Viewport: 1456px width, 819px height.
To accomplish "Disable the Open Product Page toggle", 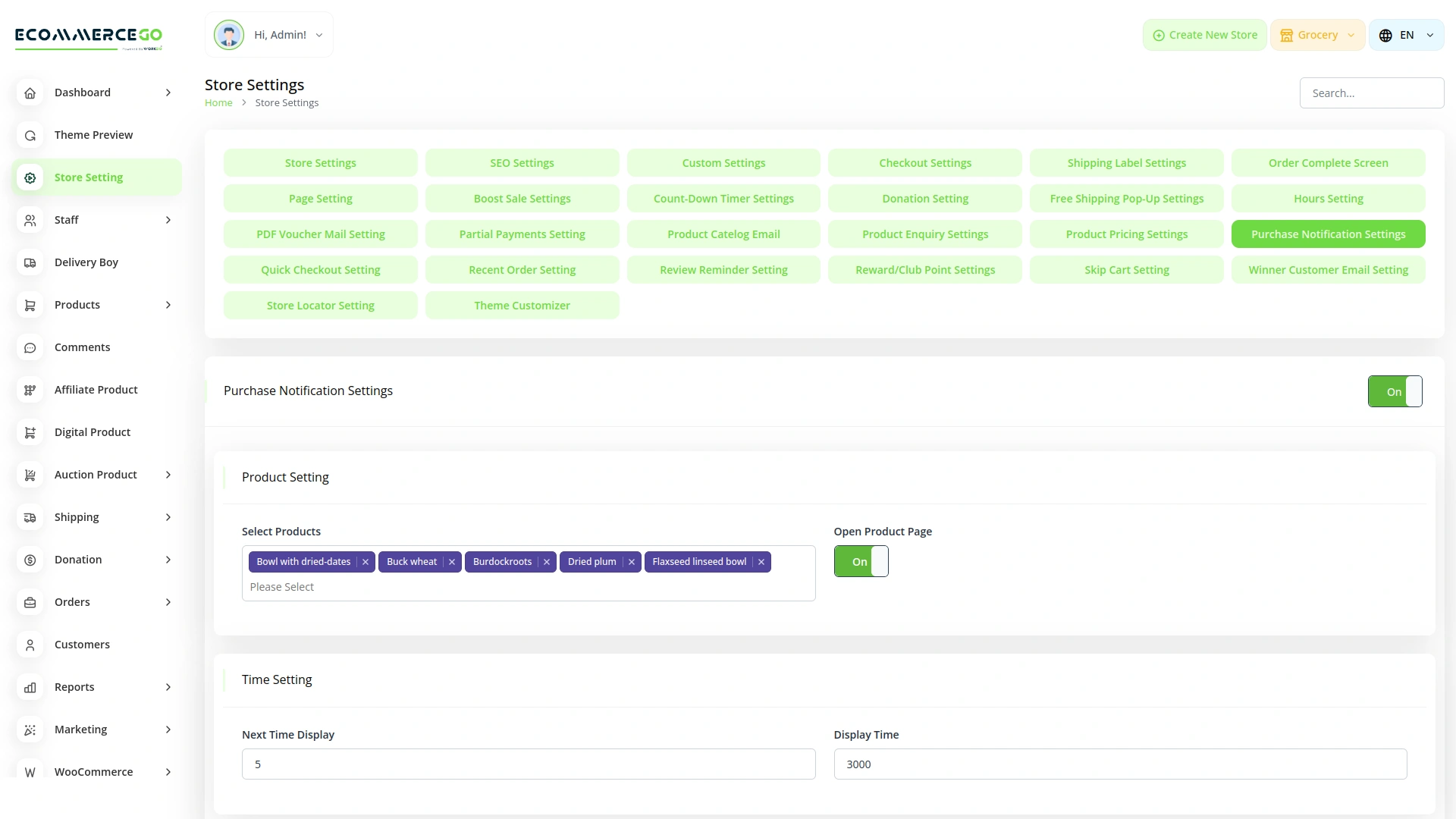I will (x=861, y=561).
